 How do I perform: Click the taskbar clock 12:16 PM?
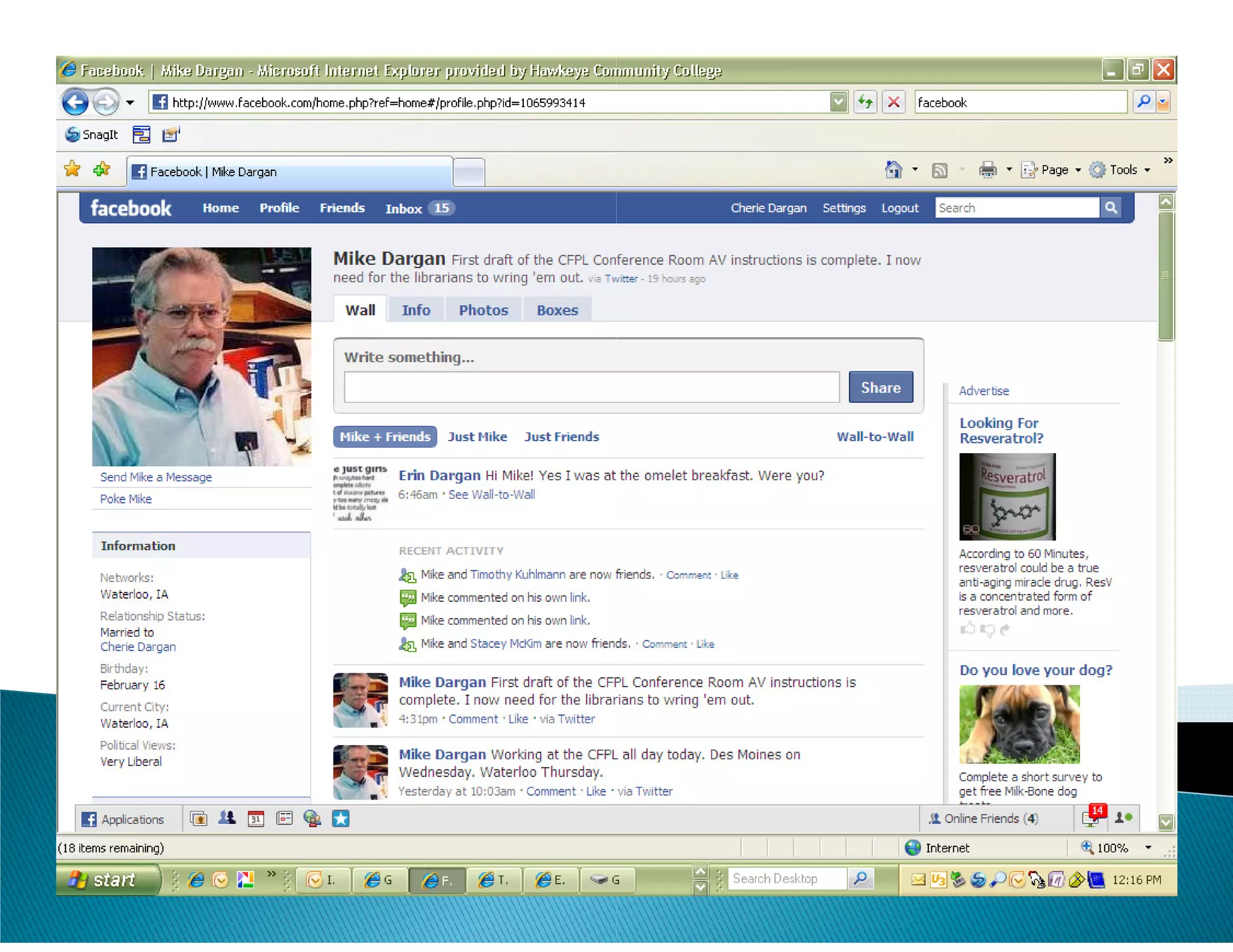(1137, 880)
